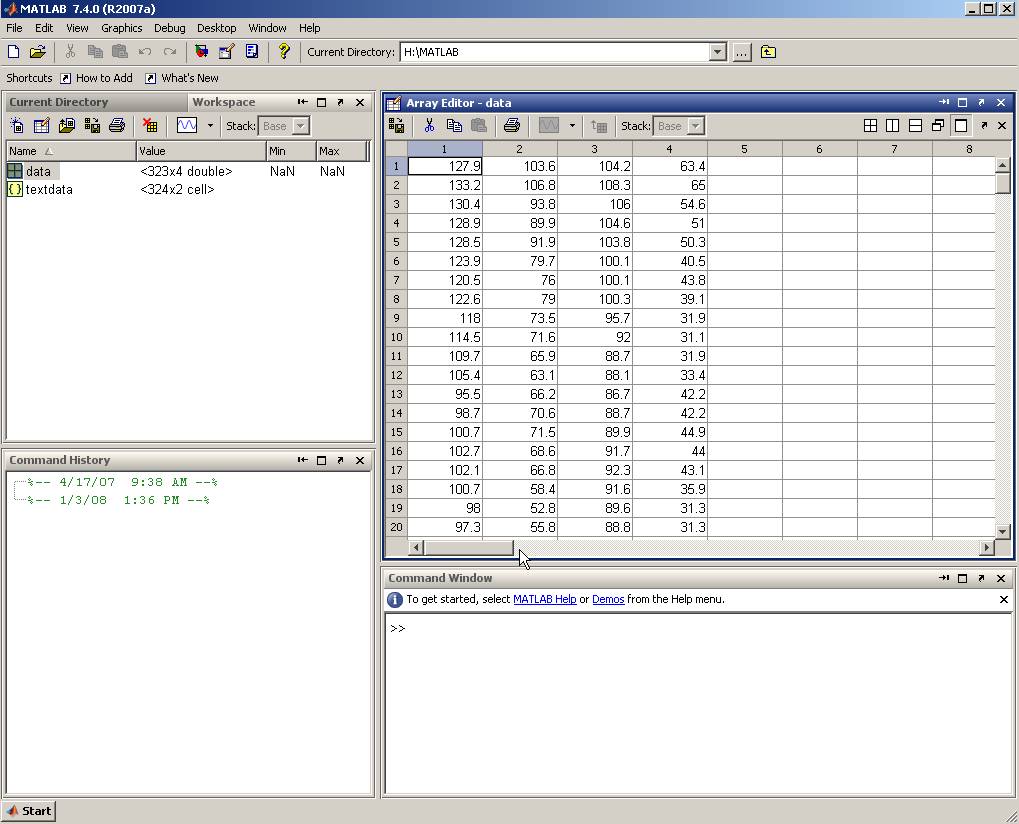Viewport: 1019px width, 824px height.
Task: Create a new variable in the Workspace
Action: [17, 125]
